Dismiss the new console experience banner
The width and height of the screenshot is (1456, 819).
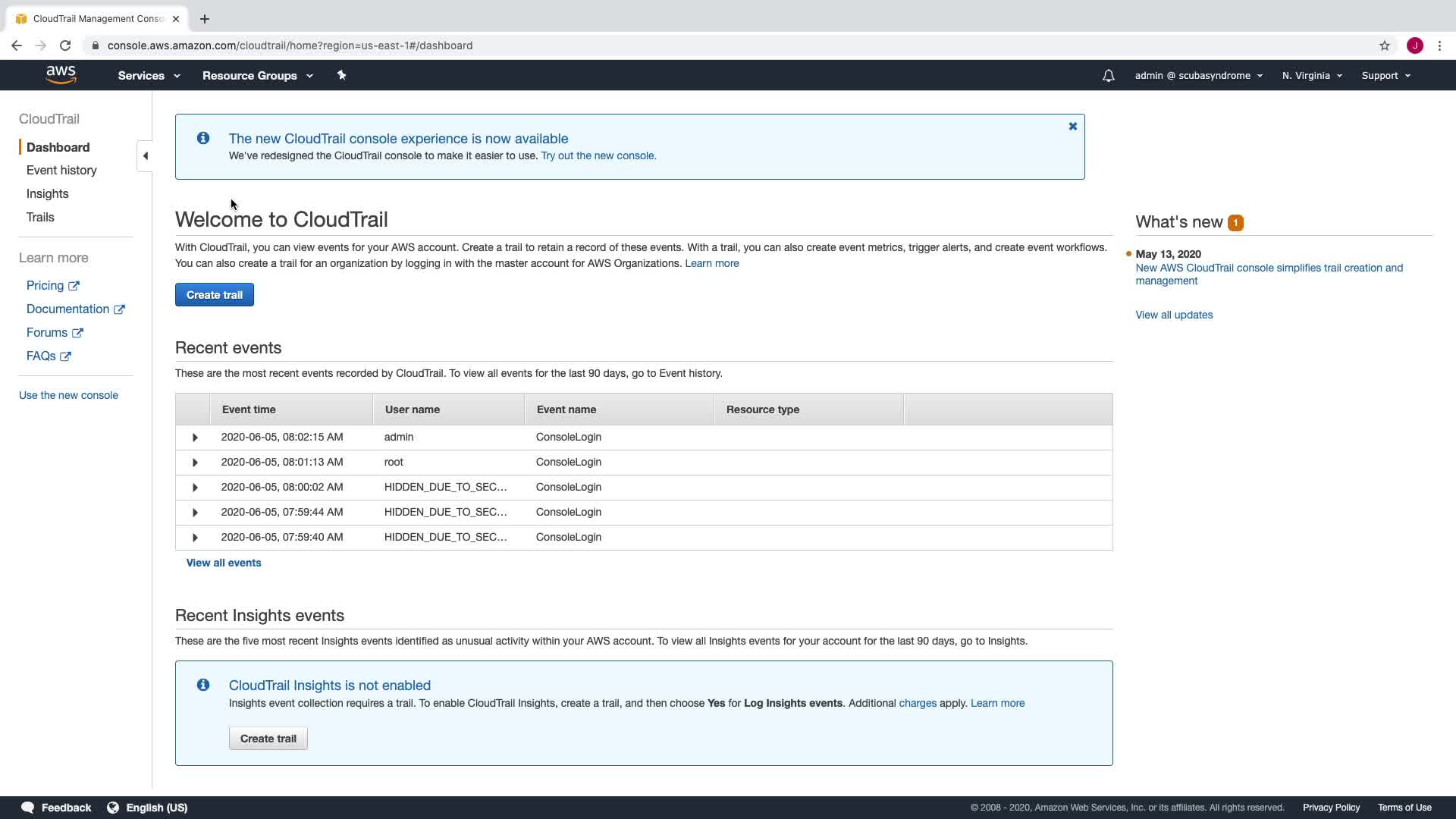1072,127
